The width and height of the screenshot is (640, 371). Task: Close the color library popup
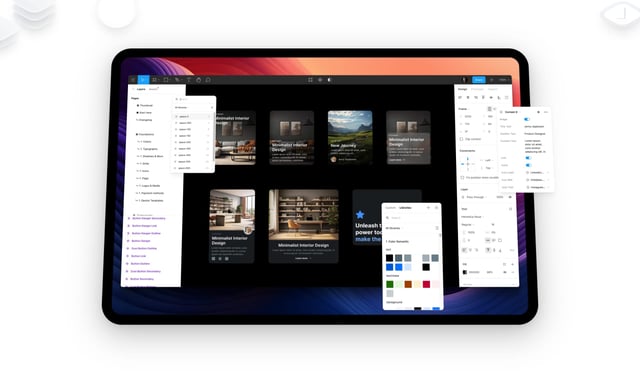tap(436, 208)
